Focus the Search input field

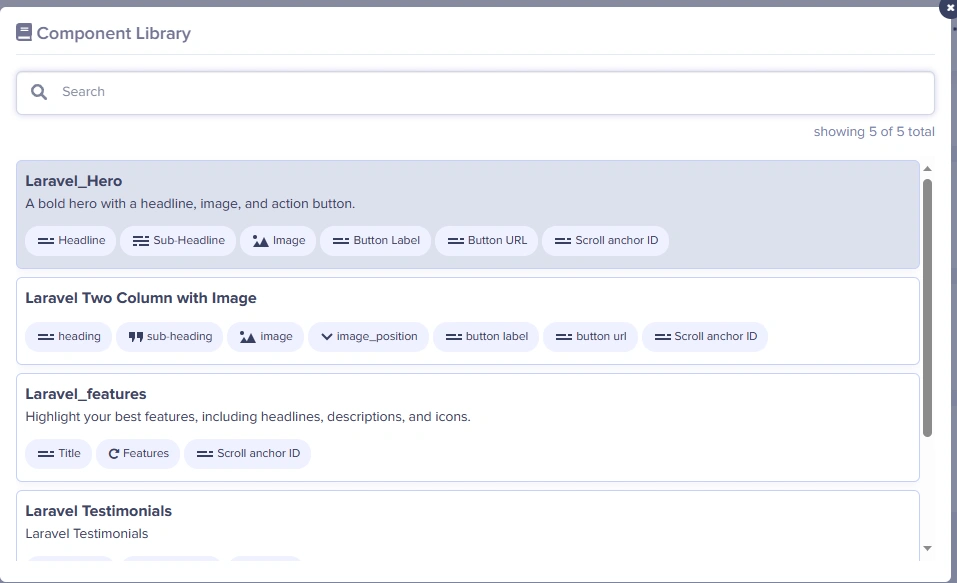click(475, 93)
